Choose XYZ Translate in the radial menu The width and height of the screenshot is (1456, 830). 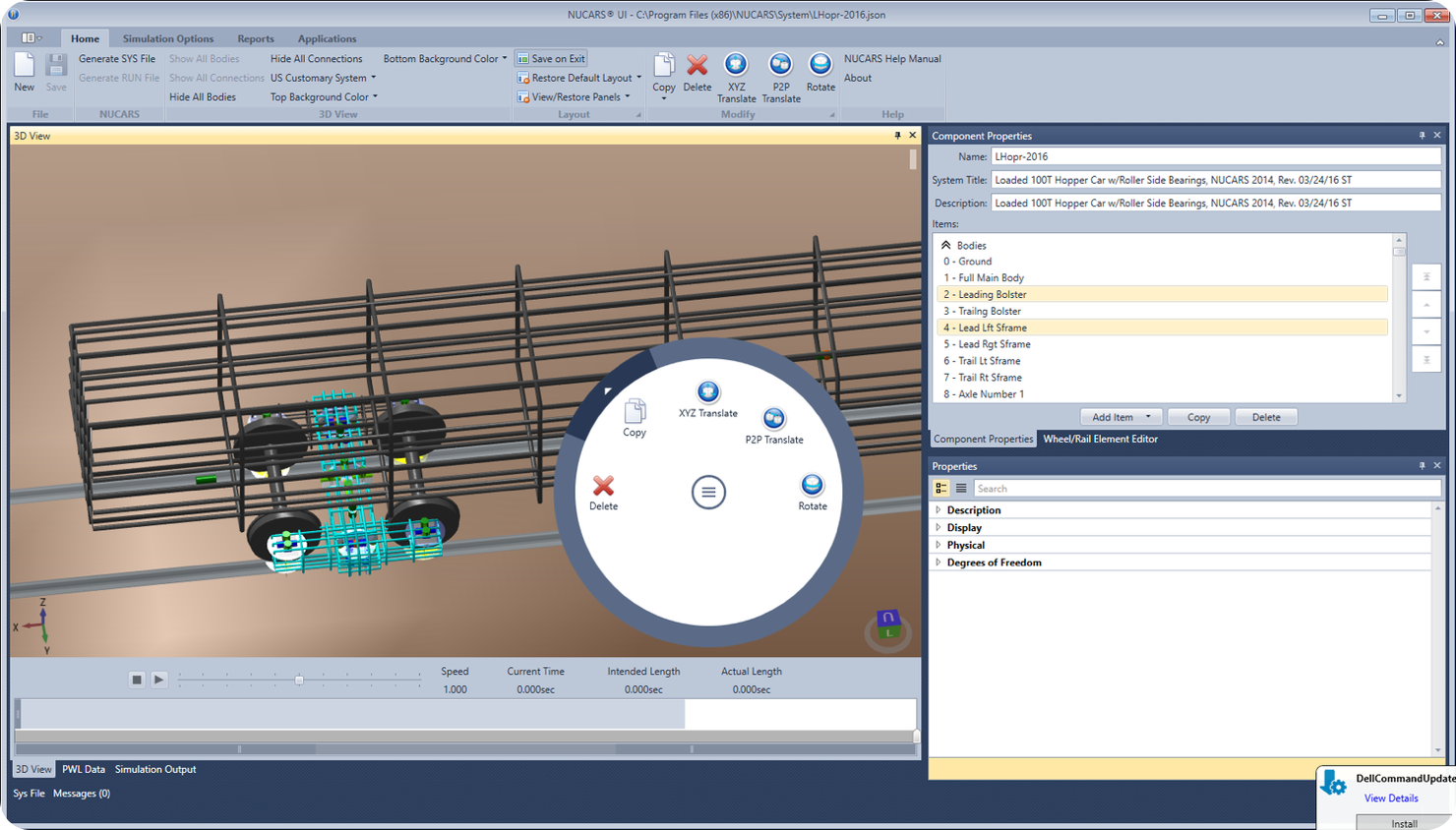pyautogui.click(x=707, y=399)
